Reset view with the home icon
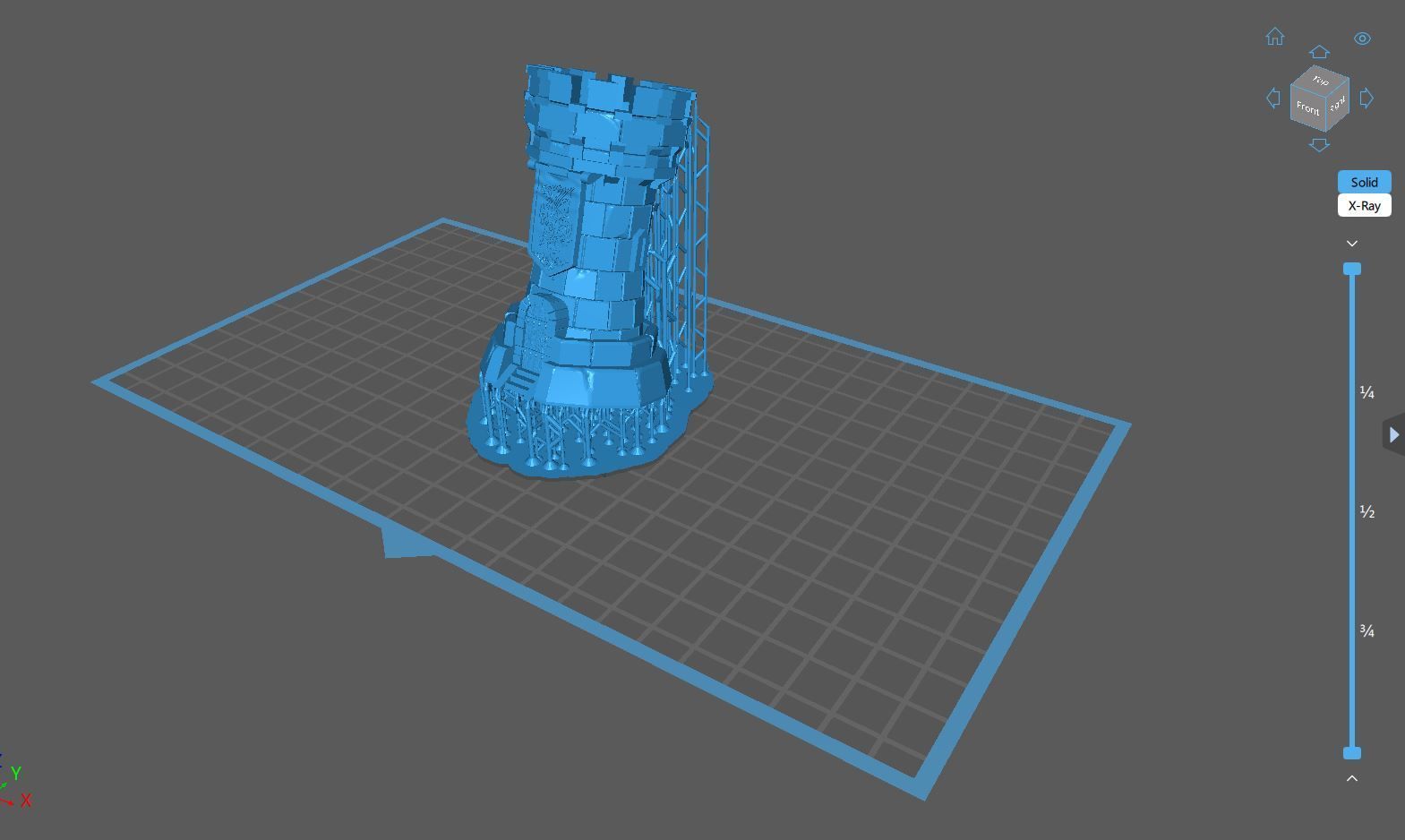Image resolution: width=1405 pixels, height=840 pixels. pos(1274,37)
